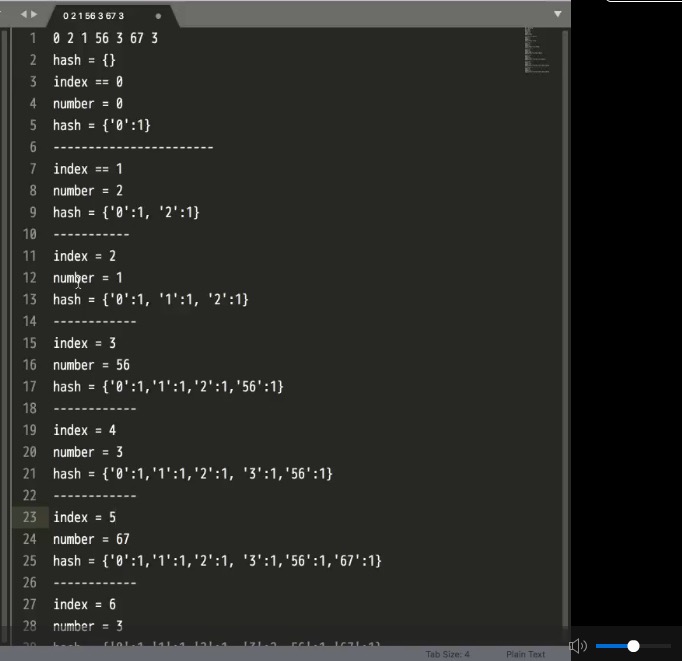The height and width of the screenshot is (661, 682).
Task: Click the 'index == 0' text
Action: point(88,82)
